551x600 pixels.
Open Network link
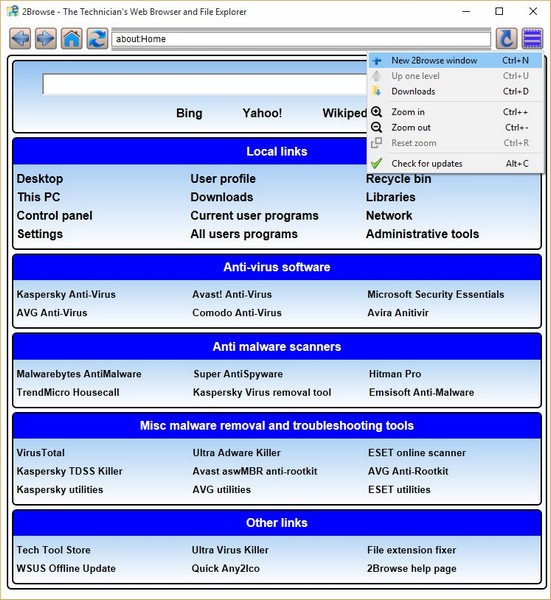[389, 215]
